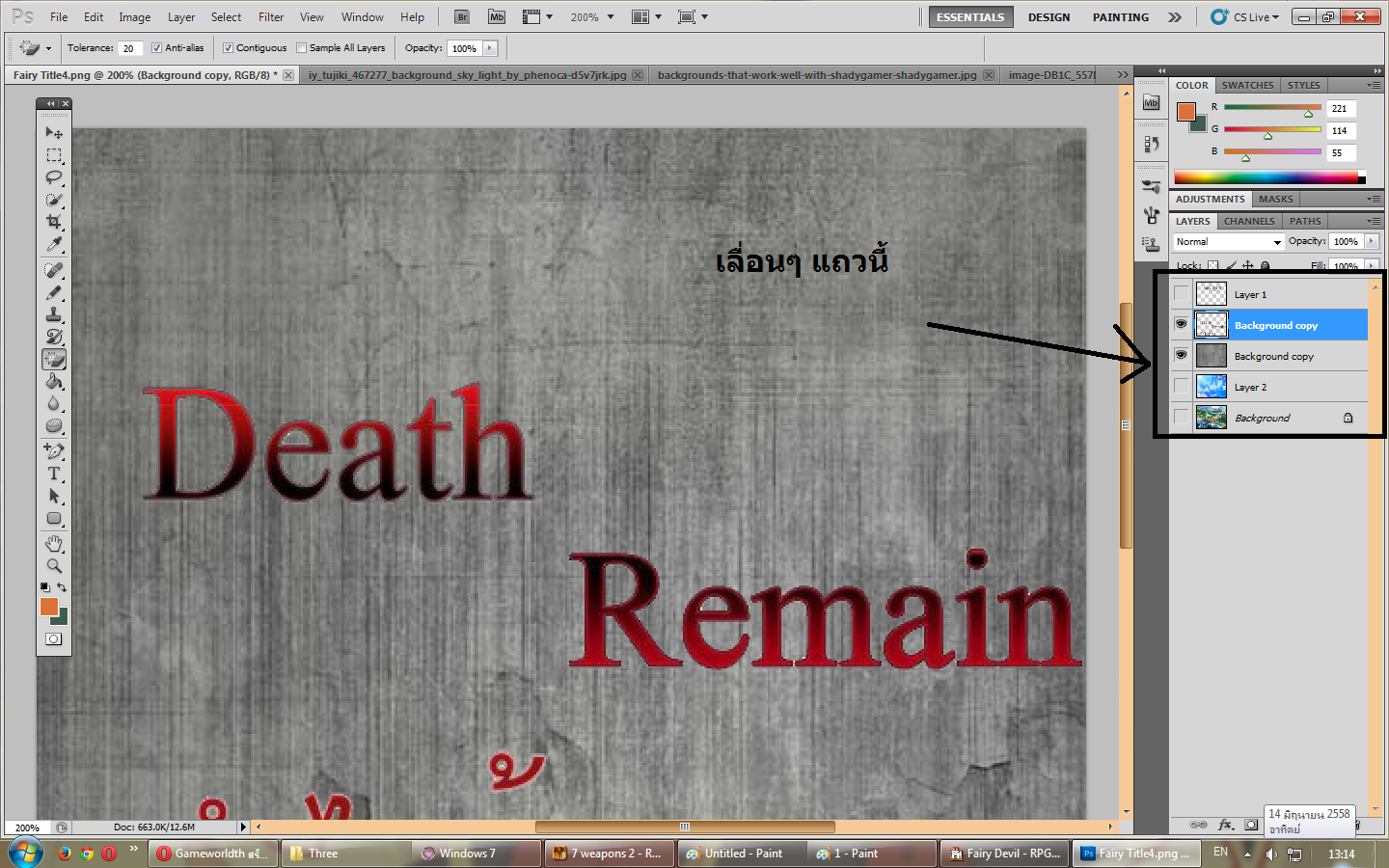Select the Spot Healing Brush tool
The width and height of the screenshot is (1389, 868).
point(54,270)
